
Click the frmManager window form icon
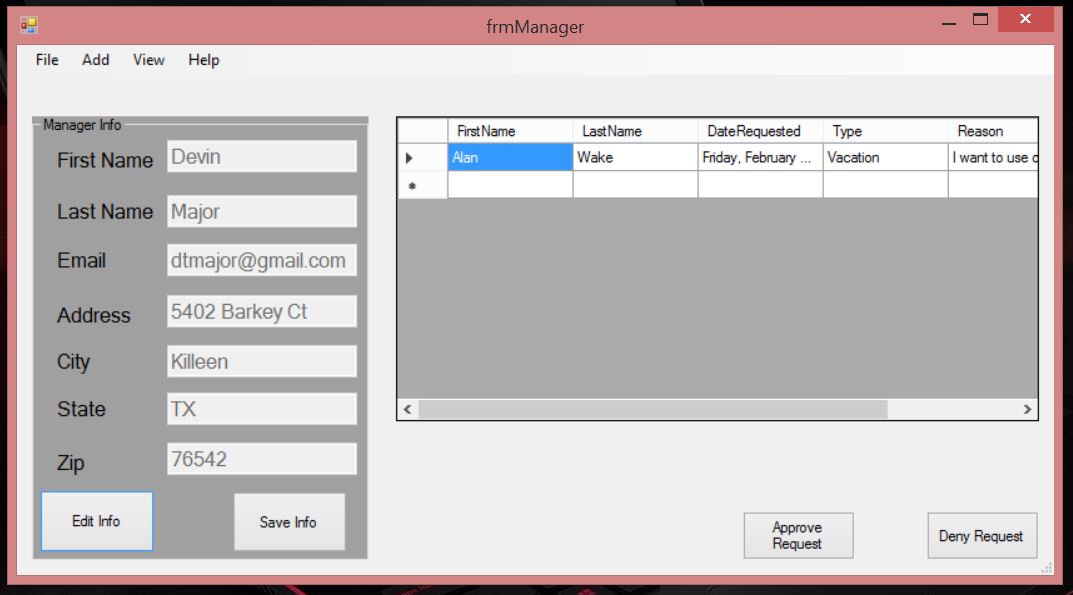click(x=28, y=26)
